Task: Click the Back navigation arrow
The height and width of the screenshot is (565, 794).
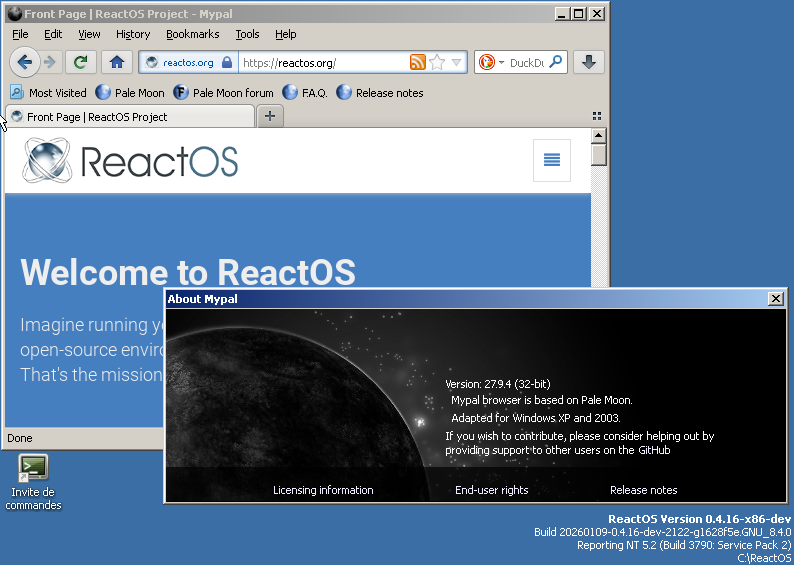Action: point(25,62)
